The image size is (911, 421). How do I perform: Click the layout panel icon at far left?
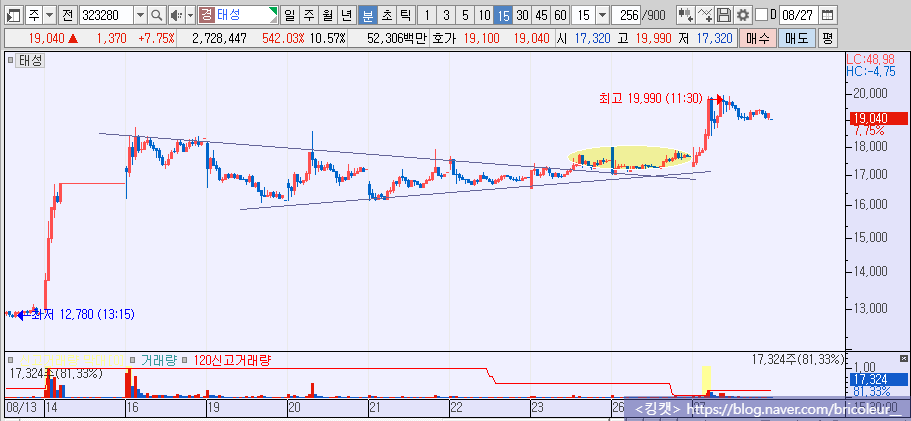tap(15, 15)
